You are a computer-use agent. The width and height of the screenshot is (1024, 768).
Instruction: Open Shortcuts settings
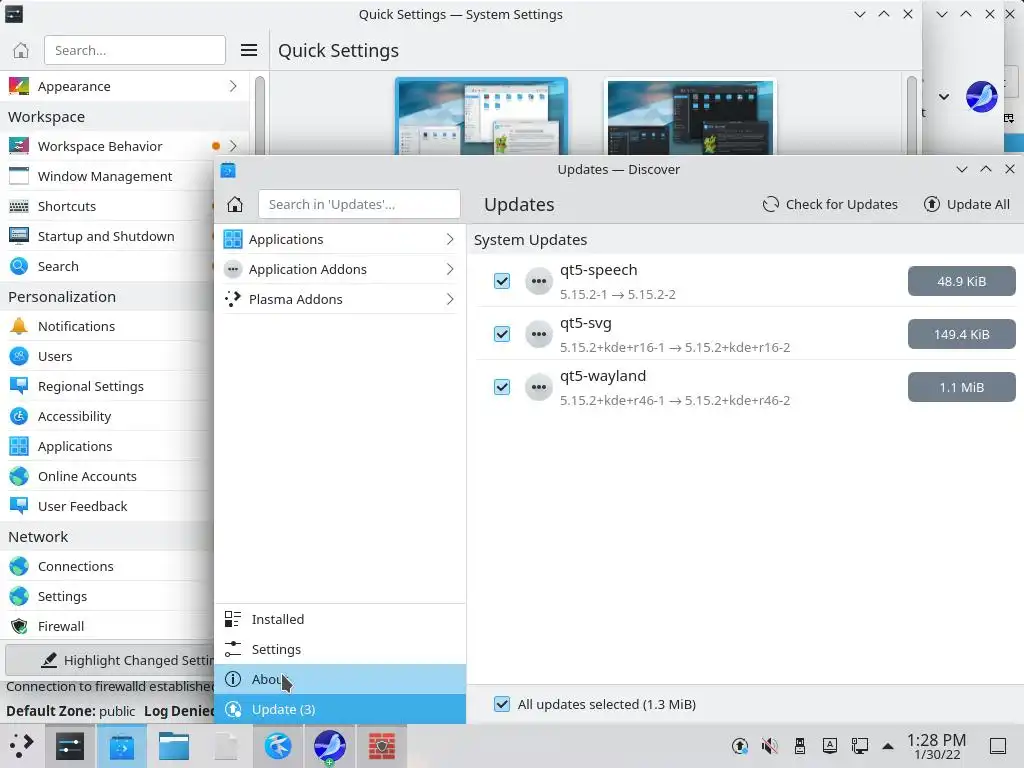tap(108, 206)
